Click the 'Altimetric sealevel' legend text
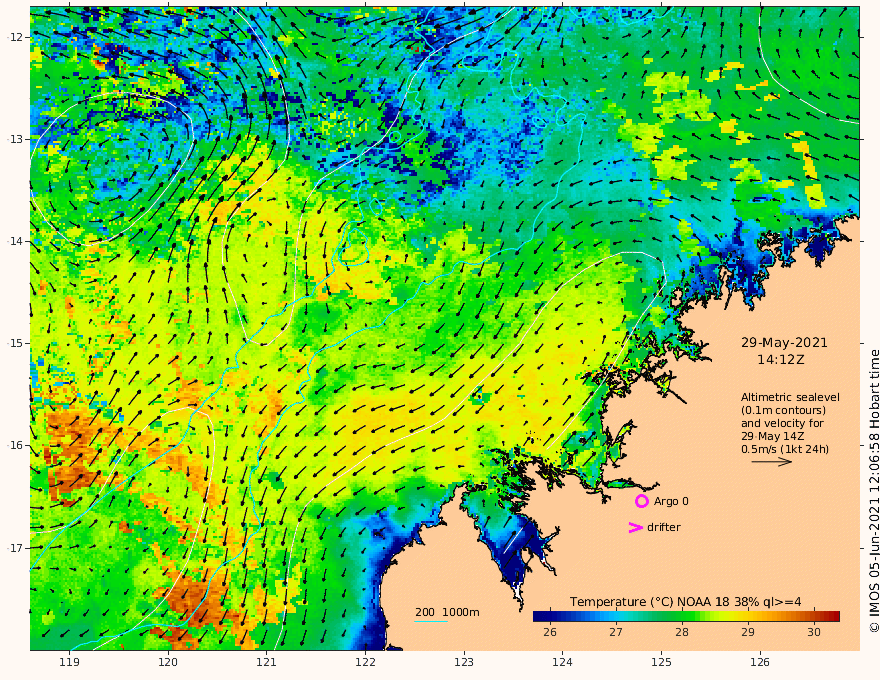This screenshot has width=880, height=680. pos(790,397)
